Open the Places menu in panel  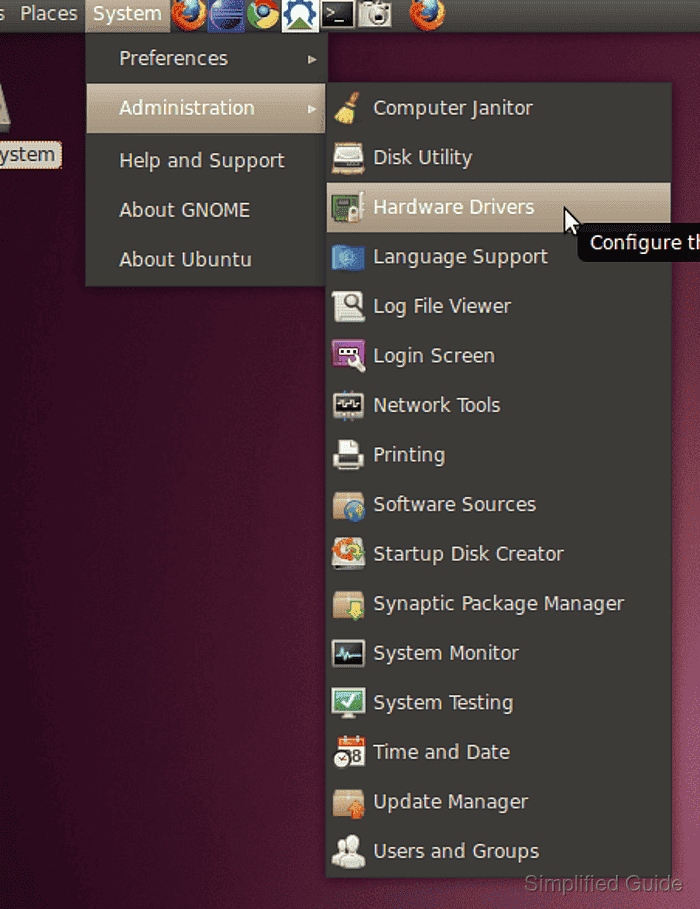click(49, 14)
